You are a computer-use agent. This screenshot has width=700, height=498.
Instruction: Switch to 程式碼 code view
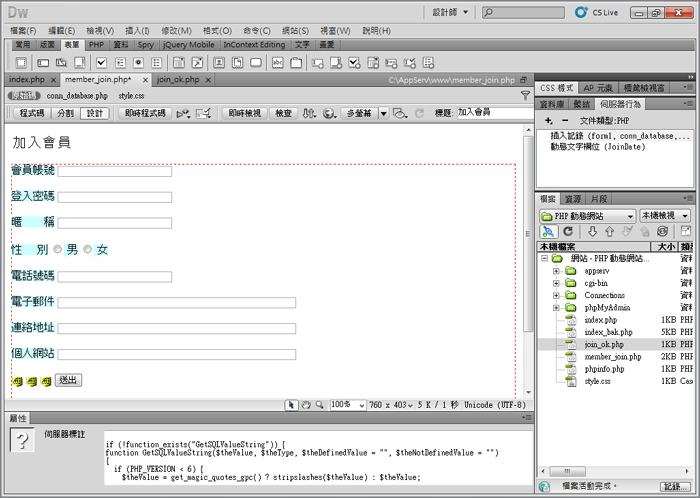[32, 113]
